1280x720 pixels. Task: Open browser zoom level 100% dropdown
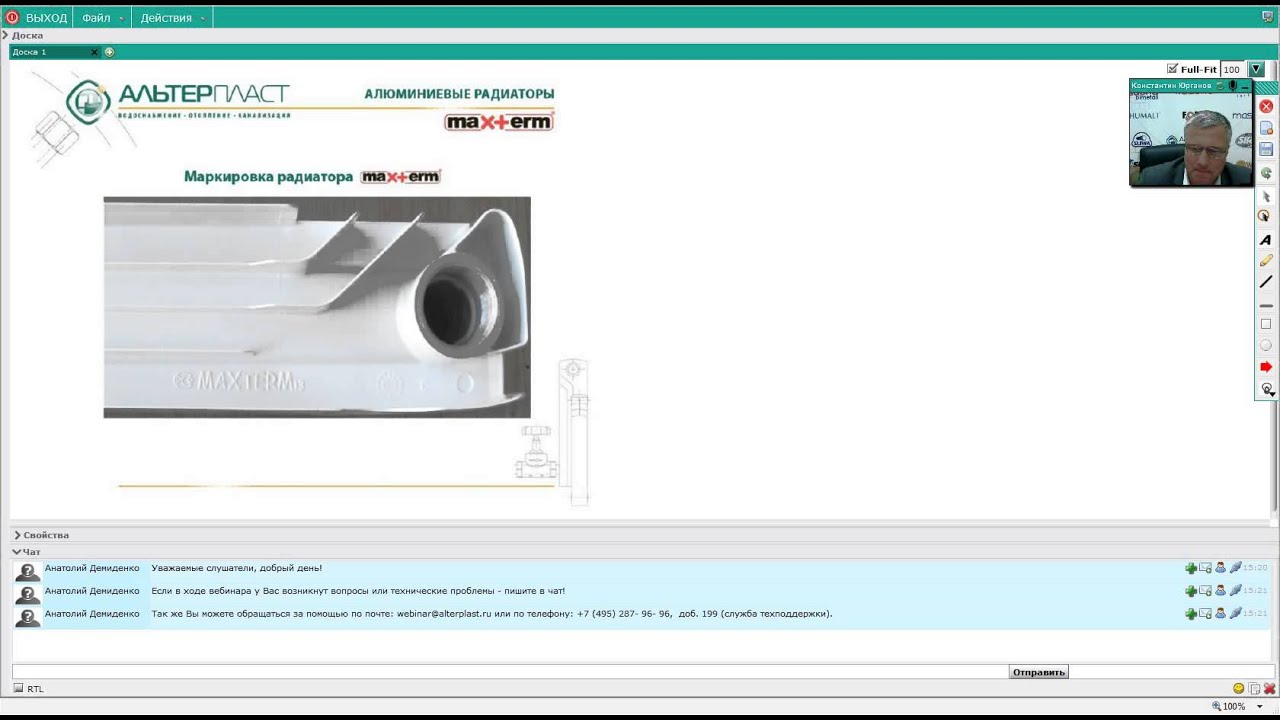(1260, 706)
